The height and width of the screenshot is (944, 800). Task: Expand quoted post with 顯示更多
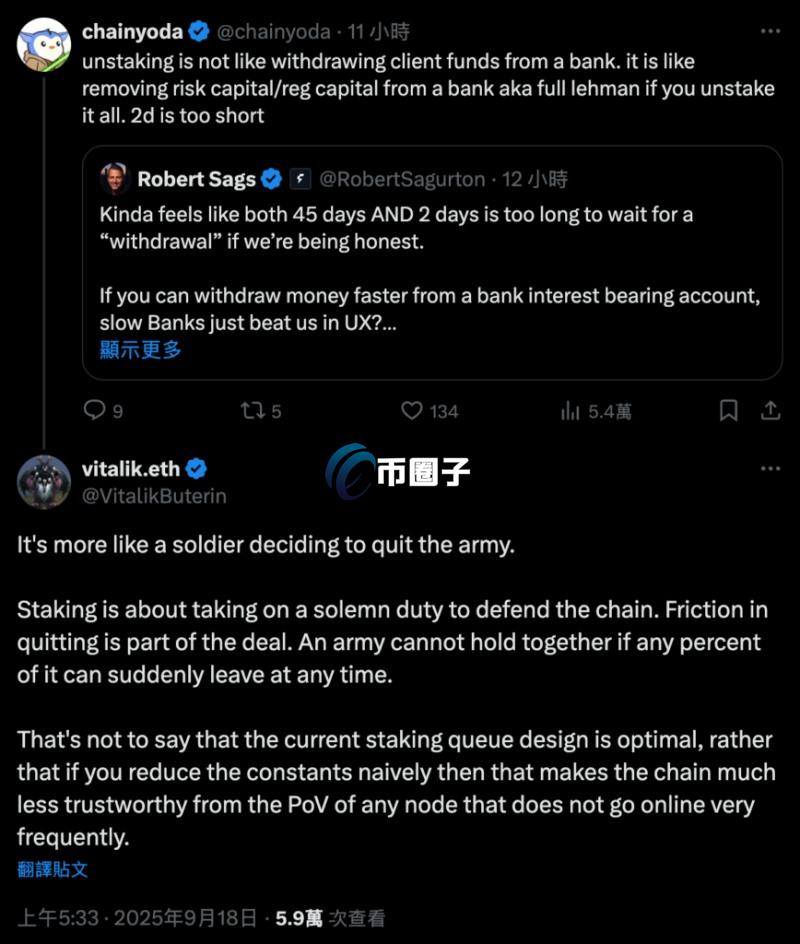tap(141, 349)
